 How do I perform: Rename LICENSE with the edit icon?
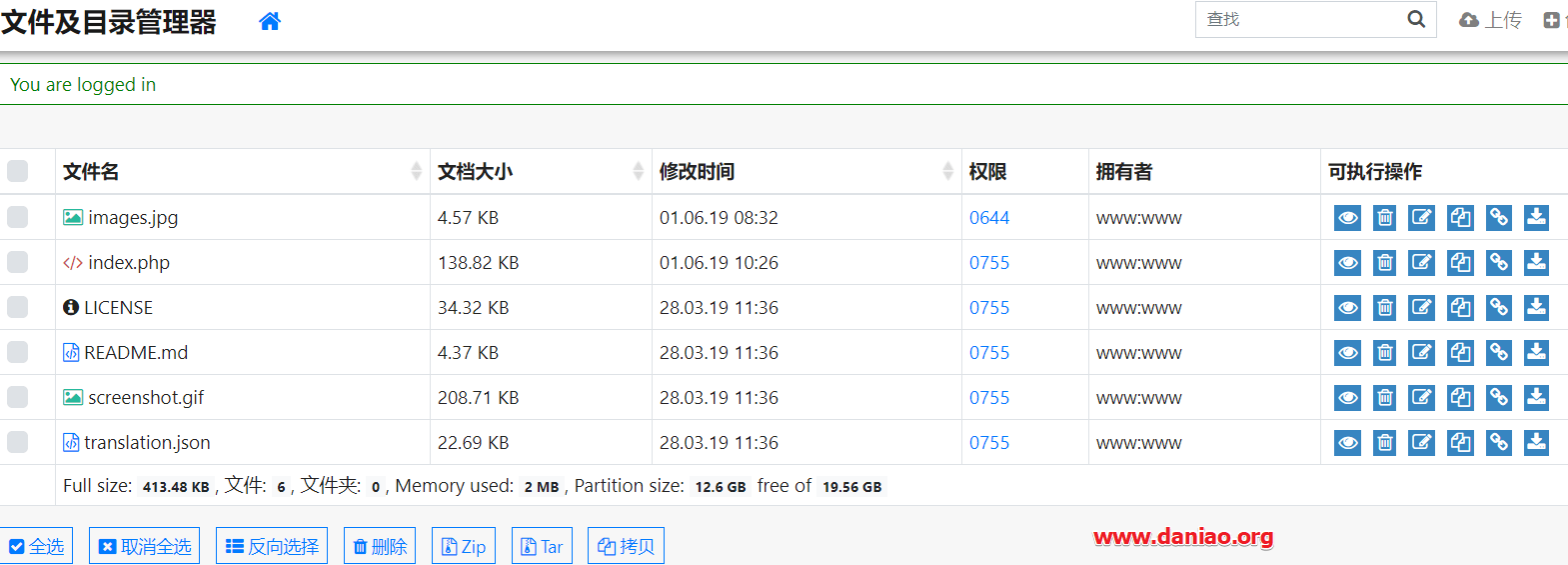click(x=1422, y=308)
